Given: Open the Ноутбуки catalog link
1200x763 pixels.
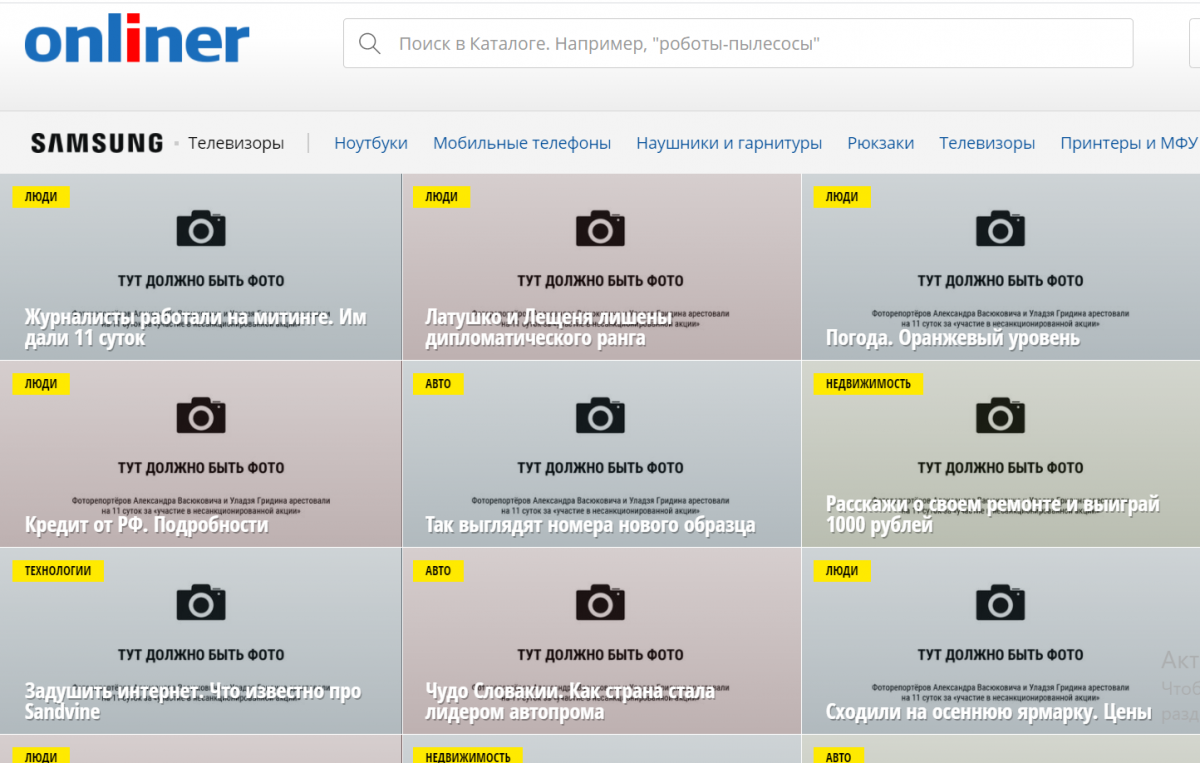Looking at the screenshot, I should (x=371, y=143).
